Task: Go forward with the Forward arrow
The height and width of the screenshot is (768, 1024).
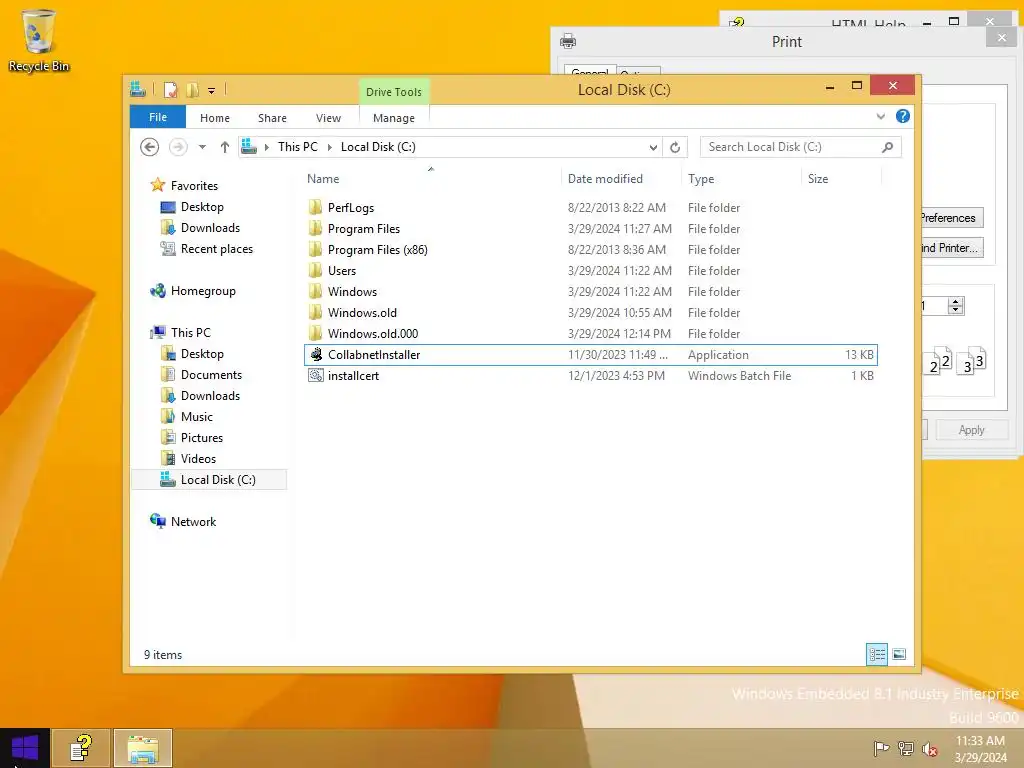Action: click(x=178, y=147)
